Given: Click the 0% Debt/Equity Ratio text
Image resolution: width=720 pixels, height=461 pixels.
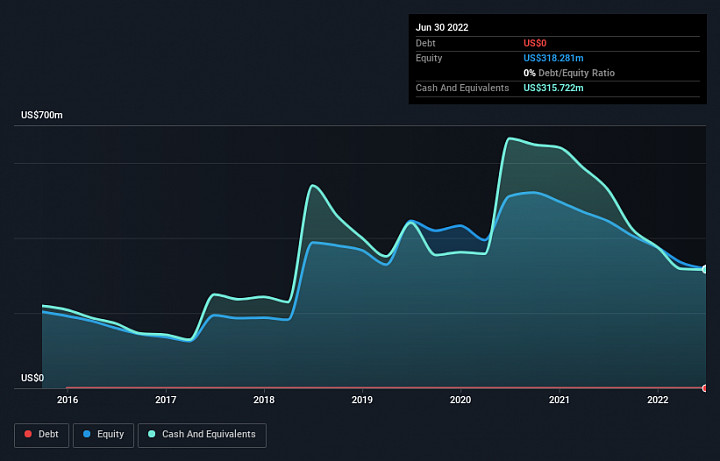Looking at the screenshot, I should 569,73.
